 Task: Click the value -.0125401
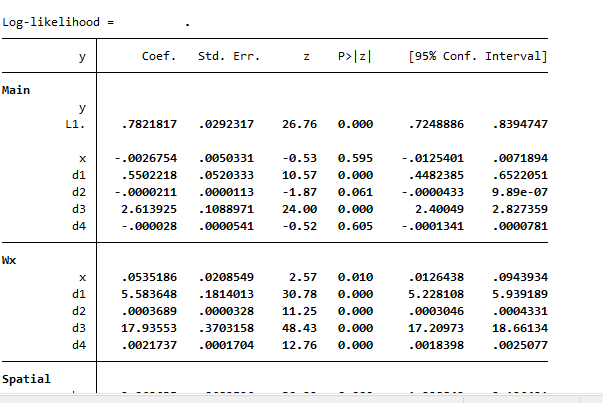[x=433, y=158]
